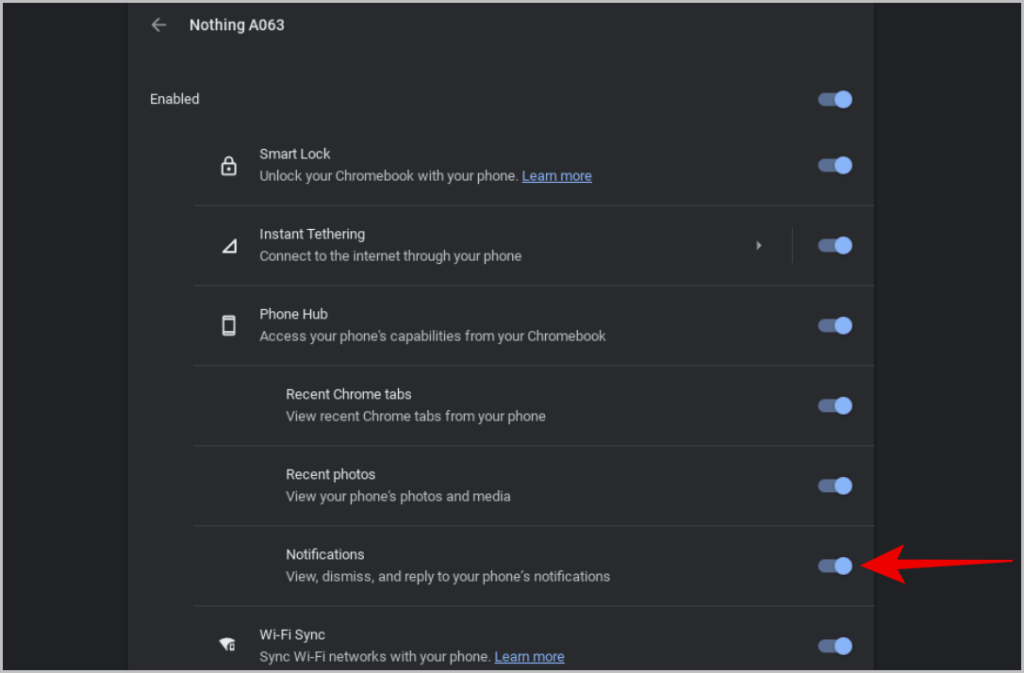The image size is (1024, 673).
Task: Click 'Access your phone's capabilities from your Chromebook'
Action: [x=432, y=336]
